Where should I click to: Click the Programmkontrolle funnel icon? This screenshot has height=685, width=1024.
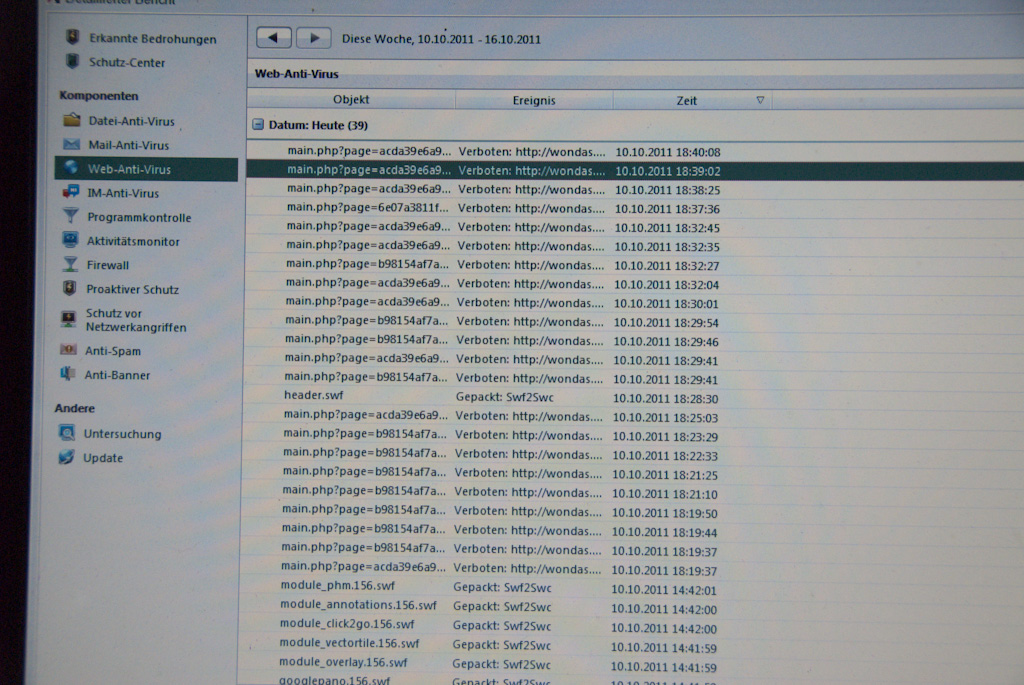pos(71,216)
